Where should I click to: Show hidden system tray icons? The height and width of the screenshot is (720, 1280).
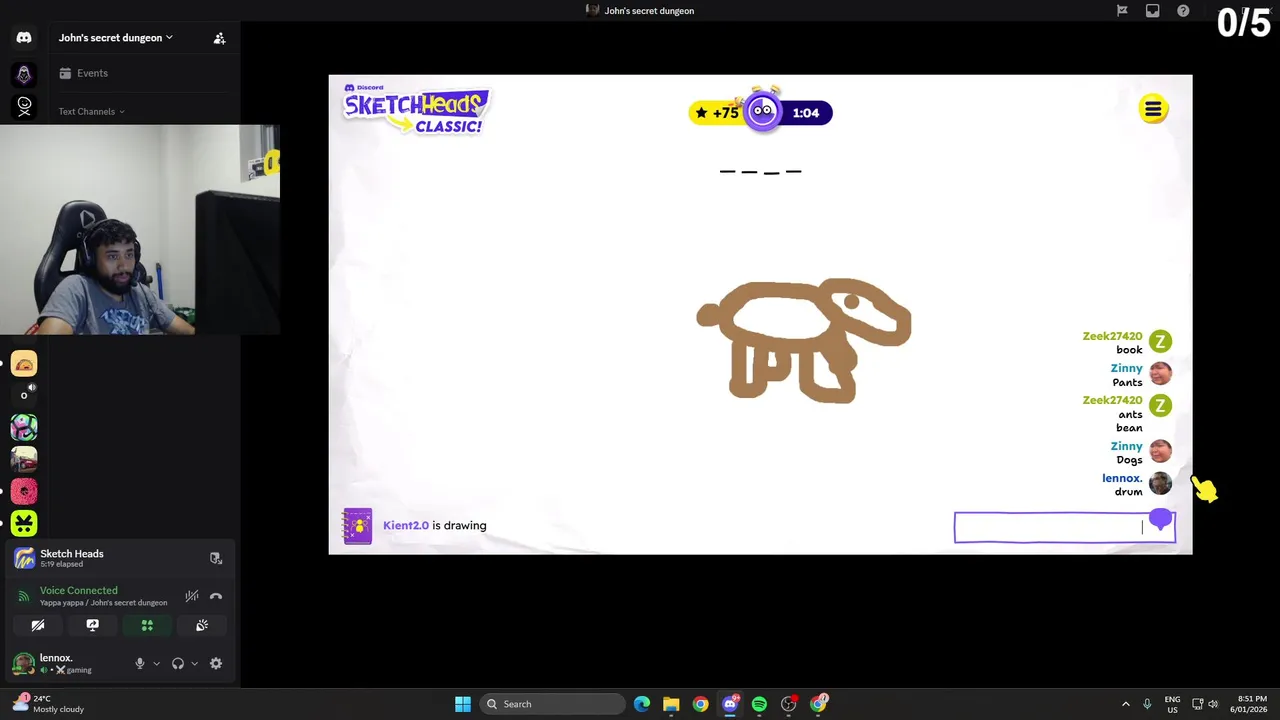pos(1125,704)
